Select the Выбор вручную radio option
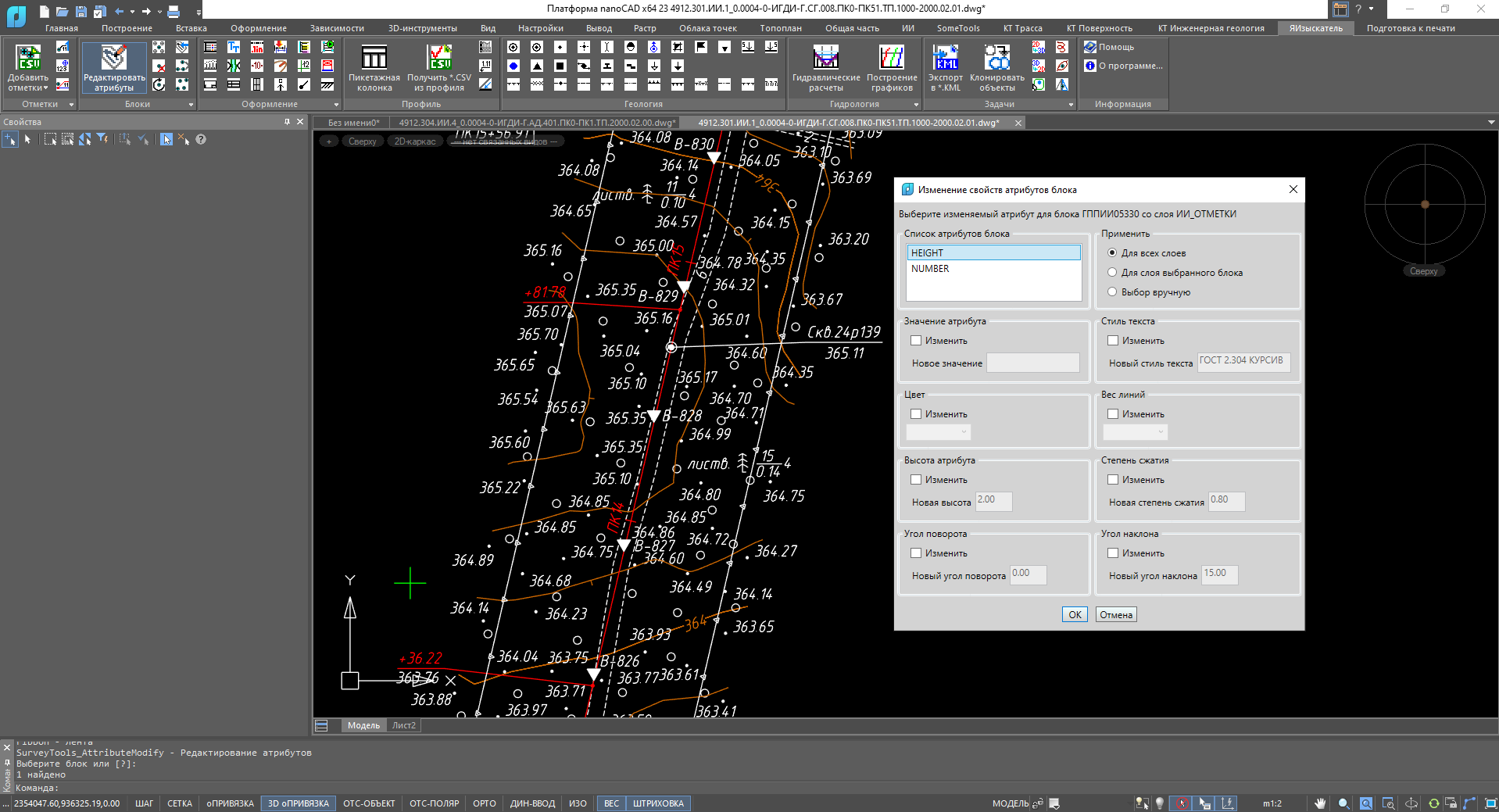 pyautogui.click(x=1112, y=292)
